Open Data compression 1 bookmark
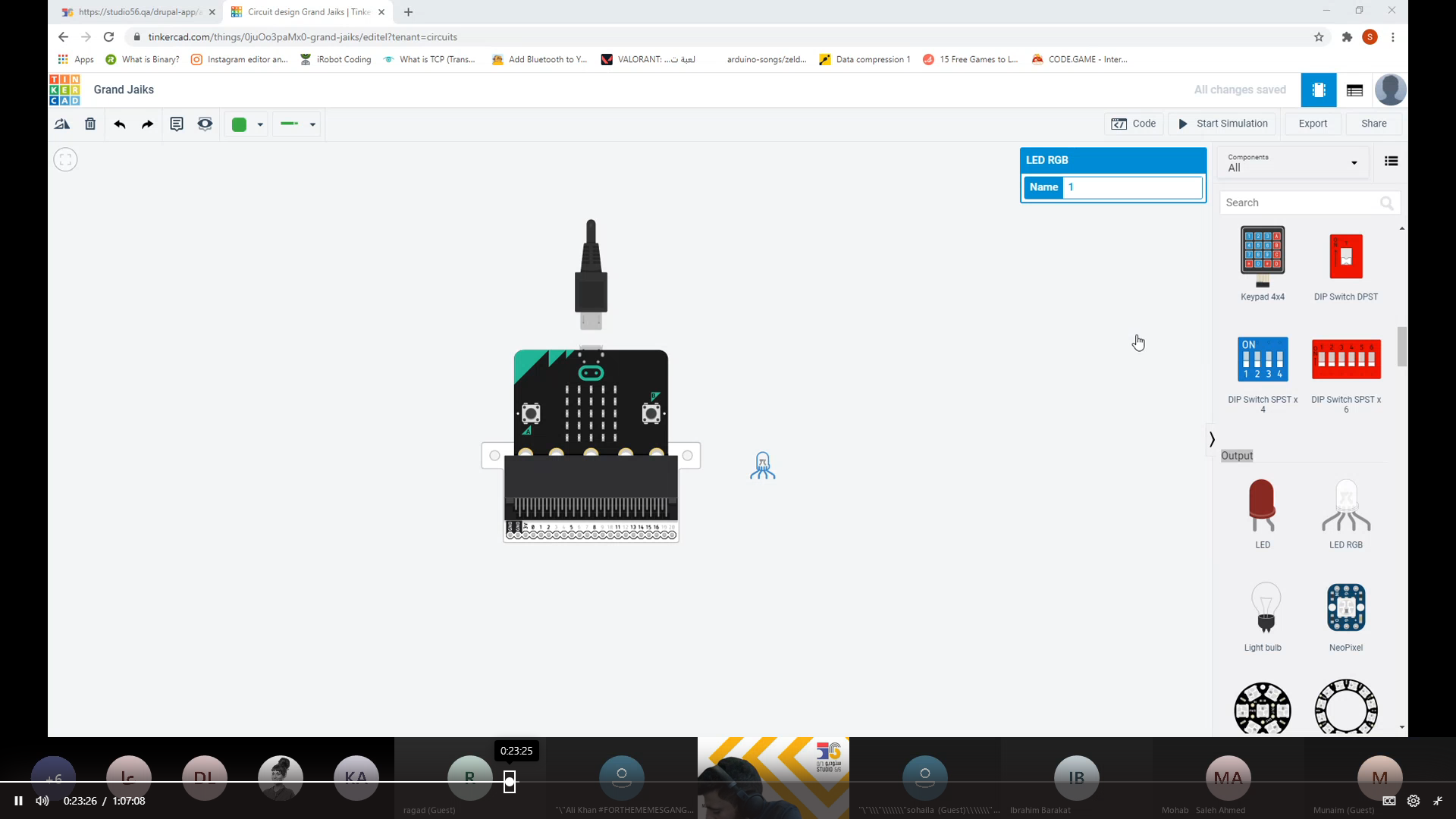 point(864,59)
